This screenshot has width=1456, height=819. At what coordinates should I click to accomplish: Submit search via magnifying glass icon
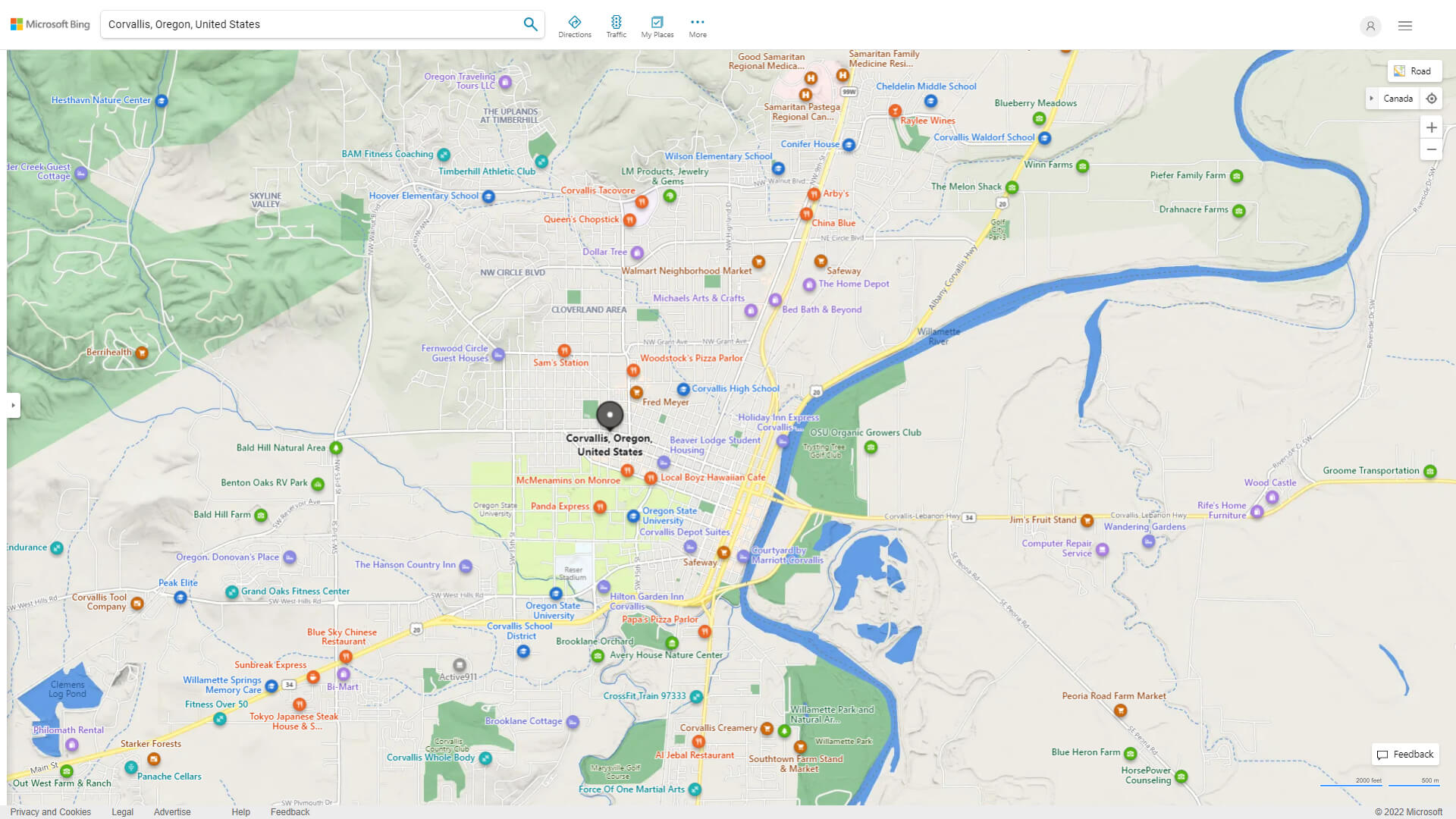click(x=530, y=24)
